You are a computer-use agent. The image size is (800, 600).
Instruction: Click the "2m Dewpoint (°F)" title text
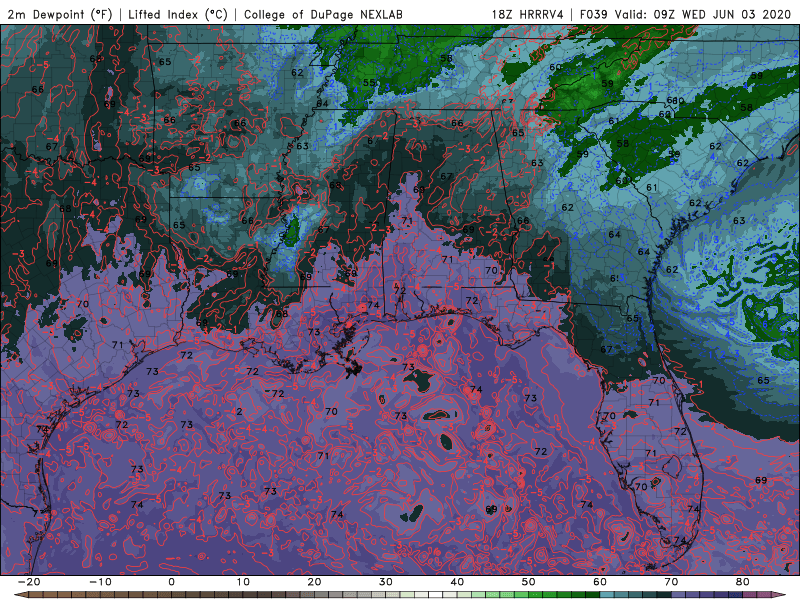pos(59,14)
